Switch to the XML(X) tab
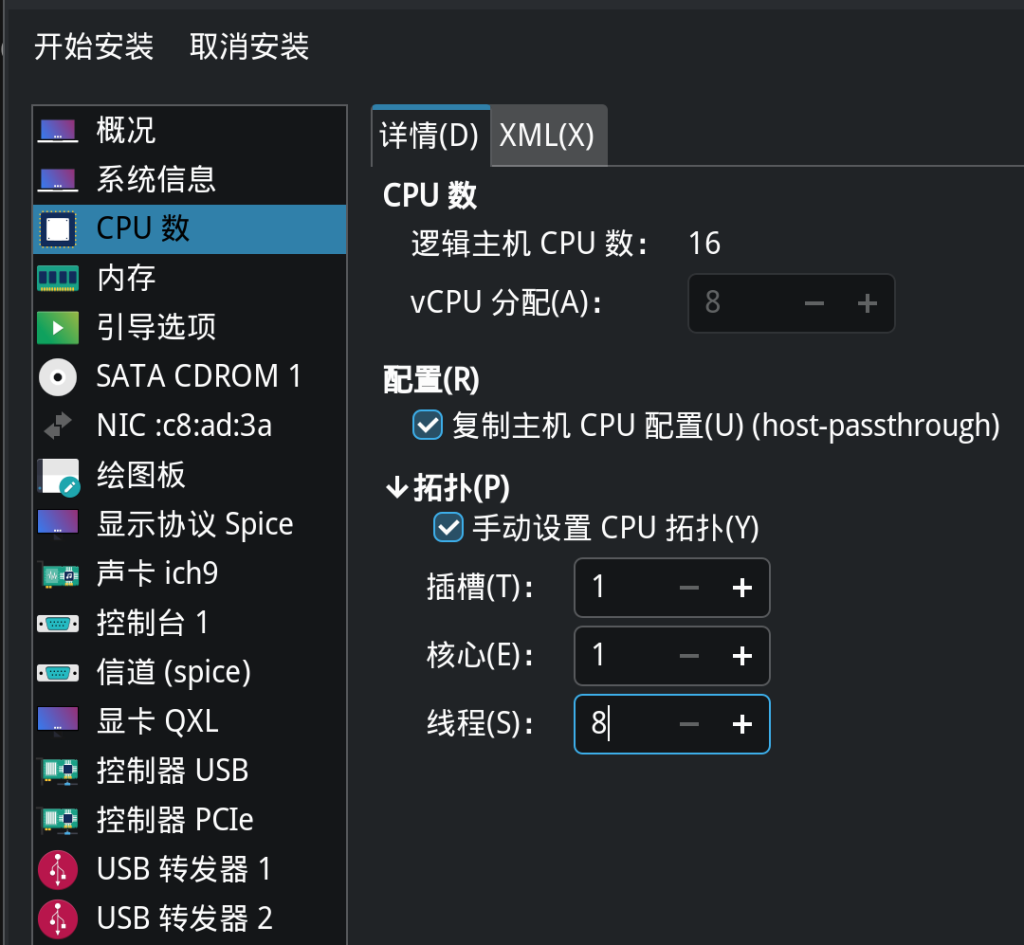1024x945 pixels. pos(547,136)
